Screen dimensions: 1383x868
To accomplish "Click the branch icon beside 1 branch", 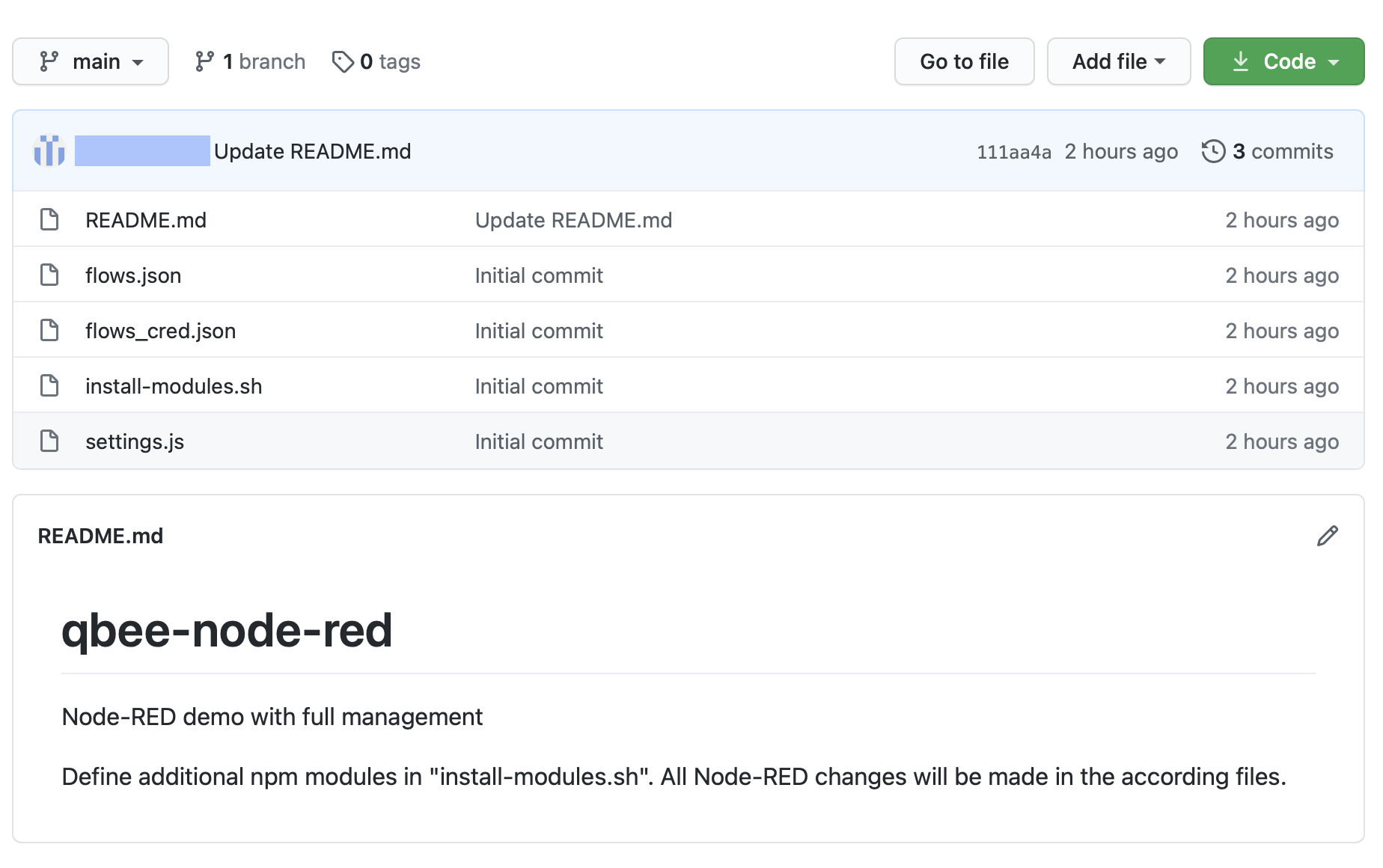I will [204, 61].
